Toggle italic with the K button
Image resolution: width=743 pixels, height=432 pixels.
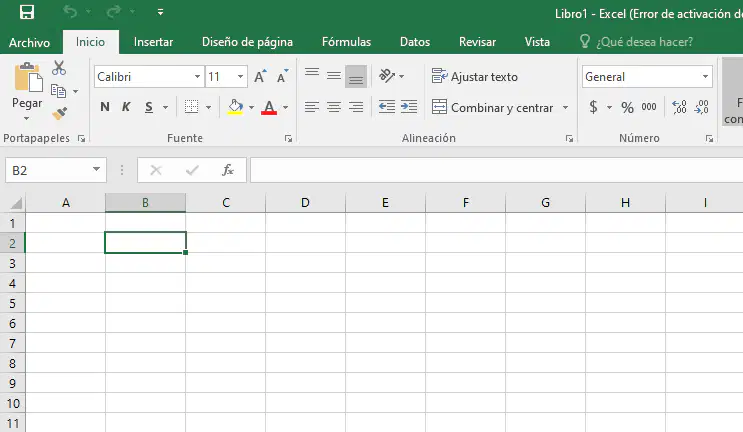[126, 108]
